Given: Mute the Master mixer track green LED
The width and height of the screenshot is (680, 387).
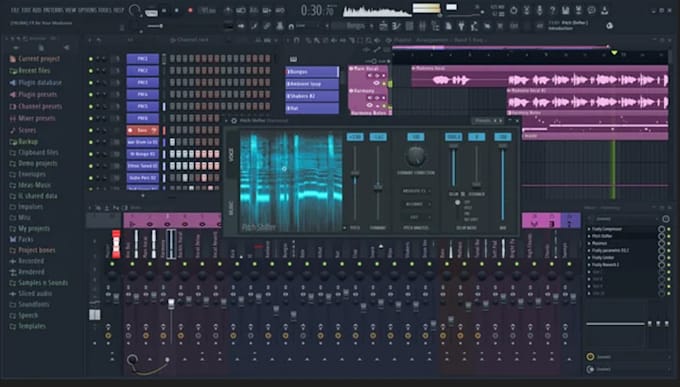Looking at the screenshot, I should (112, 263).
